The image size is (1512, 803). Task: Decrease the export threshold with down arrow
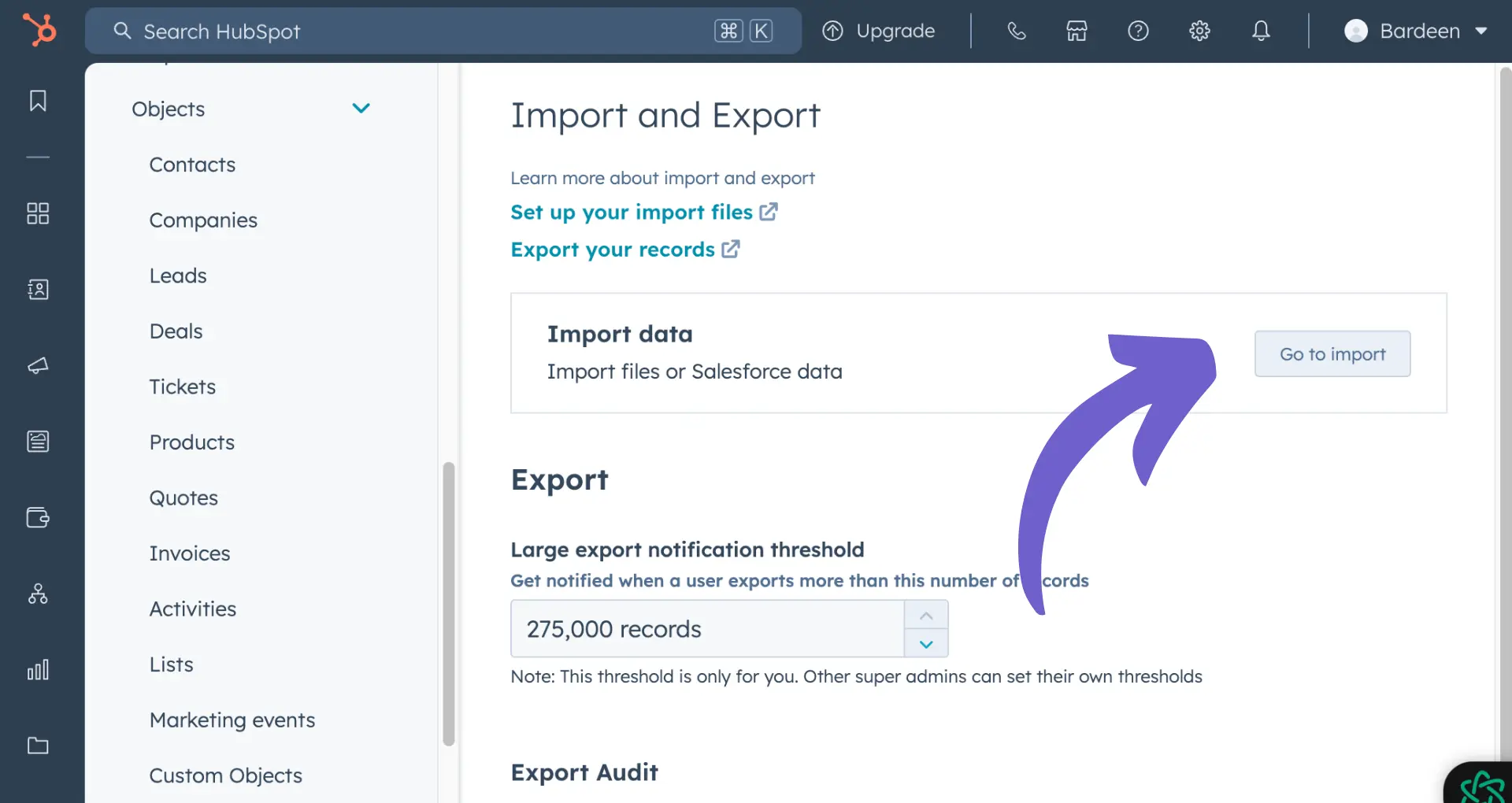(926, 643)
